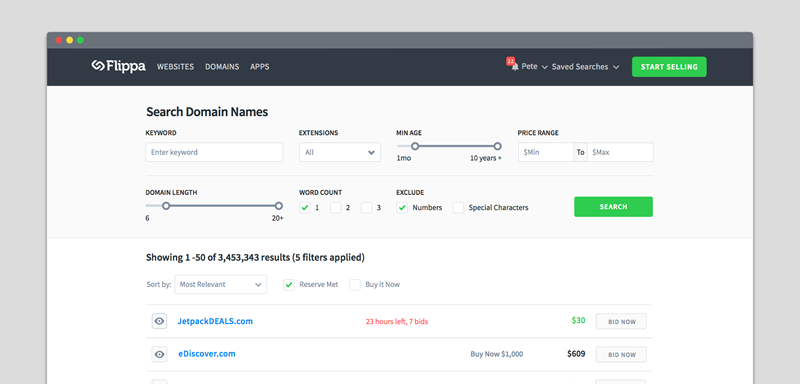Click the yellow minimize window button
Image resolution: width=800 pixels, height=384 pixels.
69,40
